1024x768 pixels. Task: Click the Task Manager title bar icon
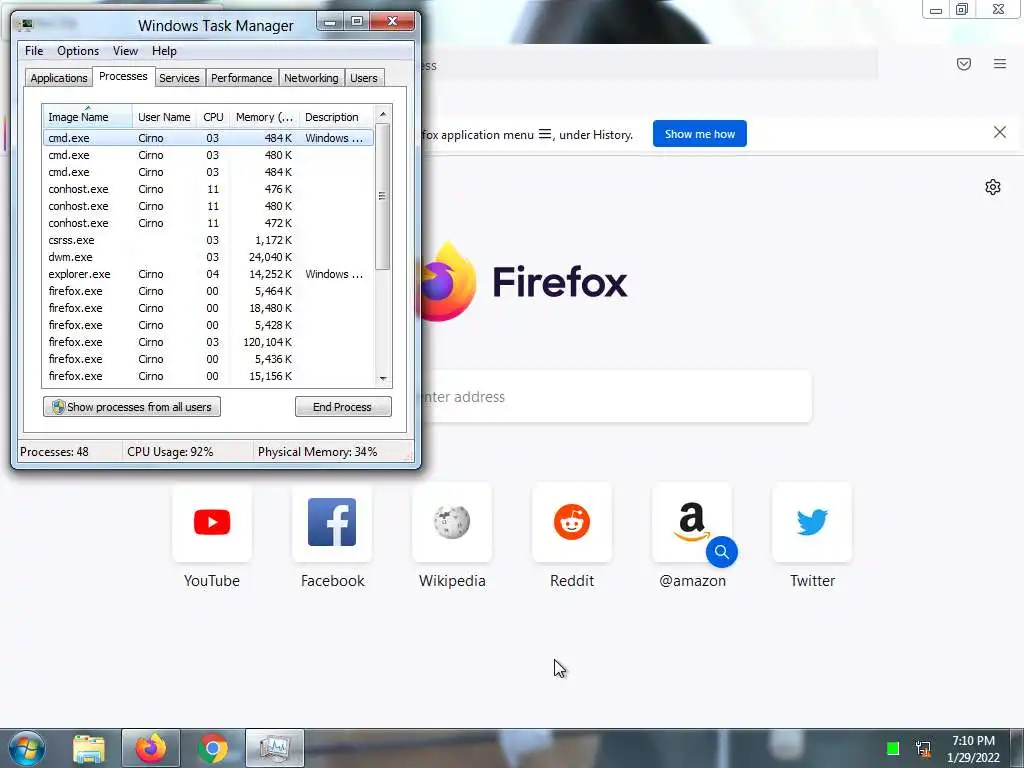[25, 25]
